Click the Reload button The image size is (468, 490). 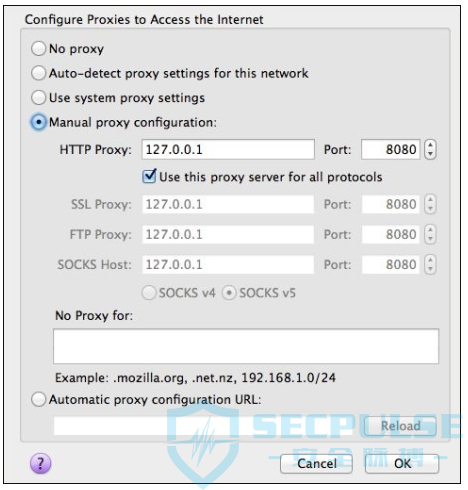(x=400, y=426)
